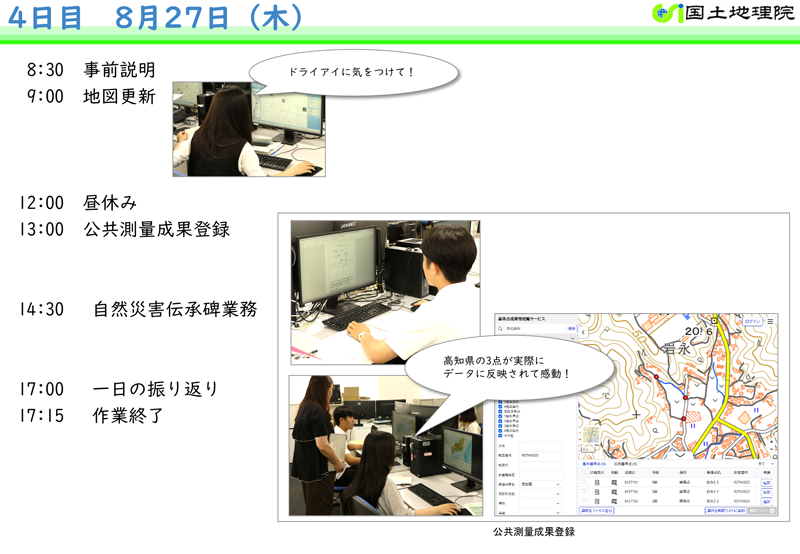Toggle the header select-all checkbox in results table

(583, 472)
